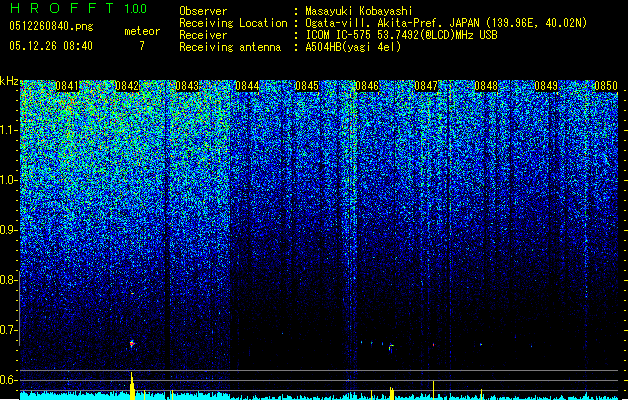The height and width of the screenshot is (400, 629).
Task: Click the 1.1 kHz axis label
Action: pos(9,130)
